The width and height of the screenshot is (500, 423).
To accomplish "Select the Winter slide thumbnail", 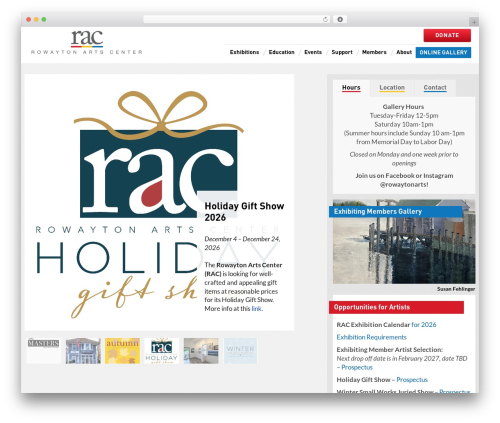I will pyautogui.click(x=240, y=351).
